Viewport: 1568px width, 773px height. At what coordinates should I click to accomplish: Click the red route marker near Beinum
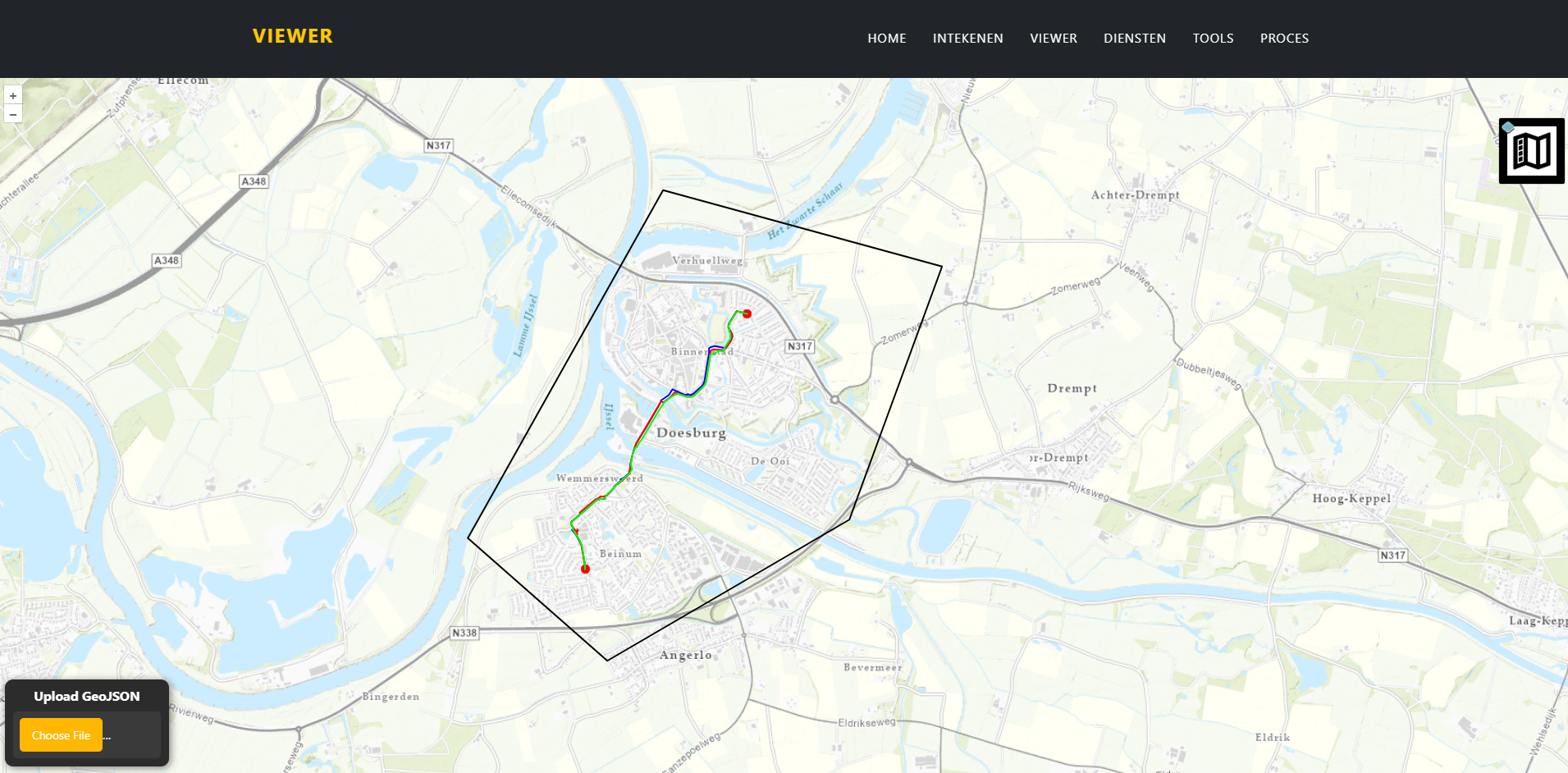pos(585,569)
